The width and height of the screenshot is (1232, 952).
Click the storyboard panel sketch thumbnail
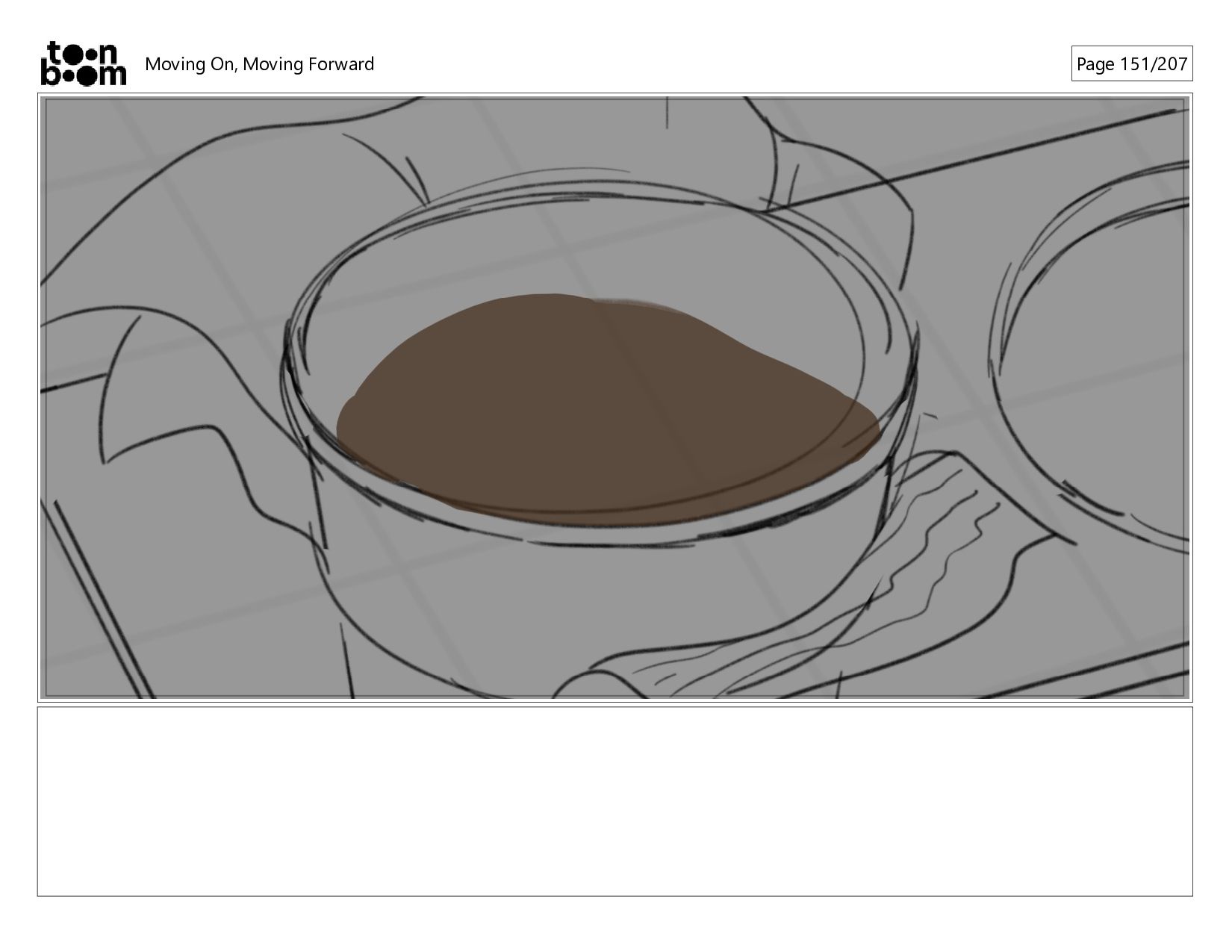pyautogui.click(x=615, y=398)
